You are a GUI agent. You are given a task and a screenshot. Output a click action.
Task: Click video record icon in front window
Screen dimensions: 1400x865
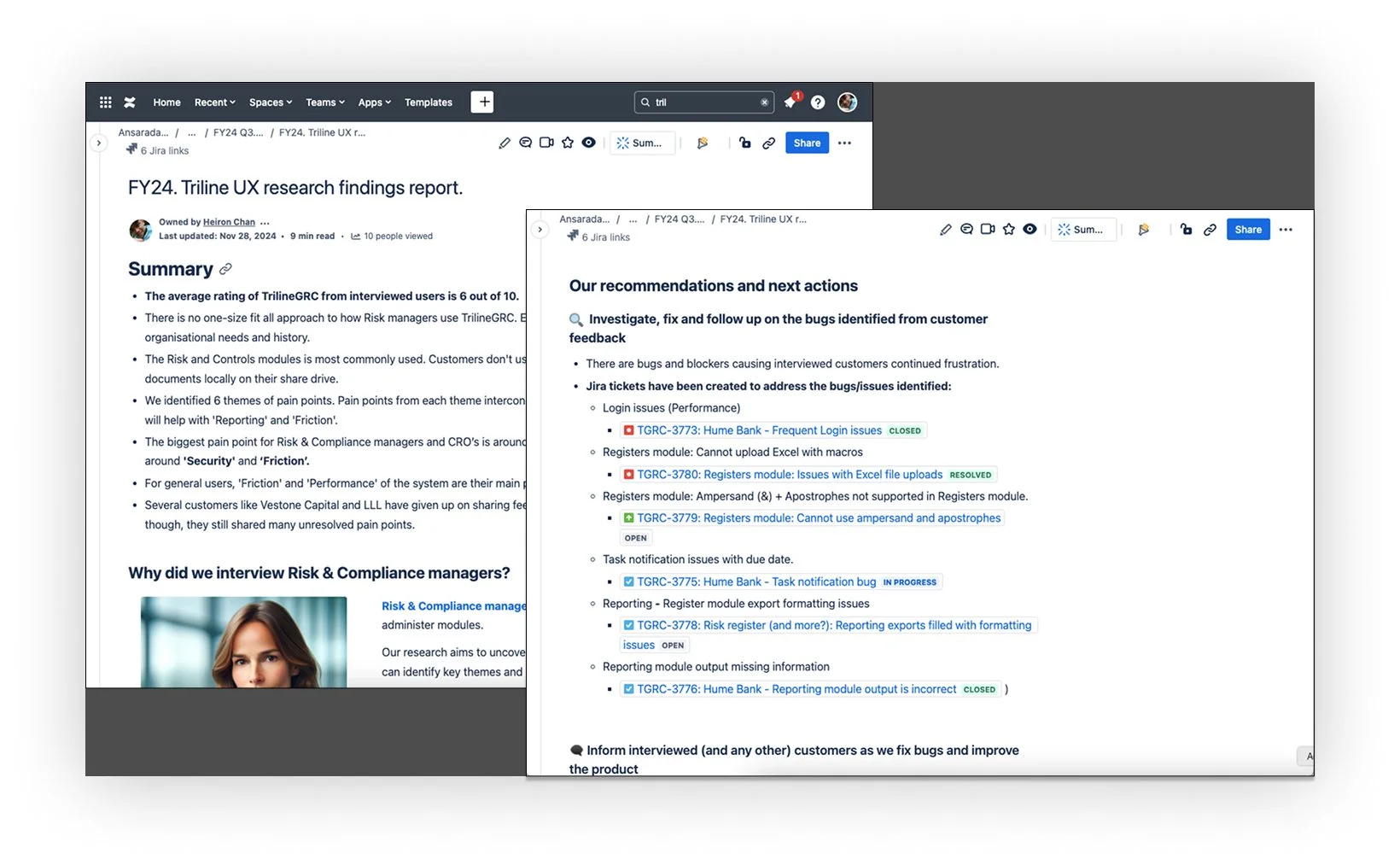[988, 229]
